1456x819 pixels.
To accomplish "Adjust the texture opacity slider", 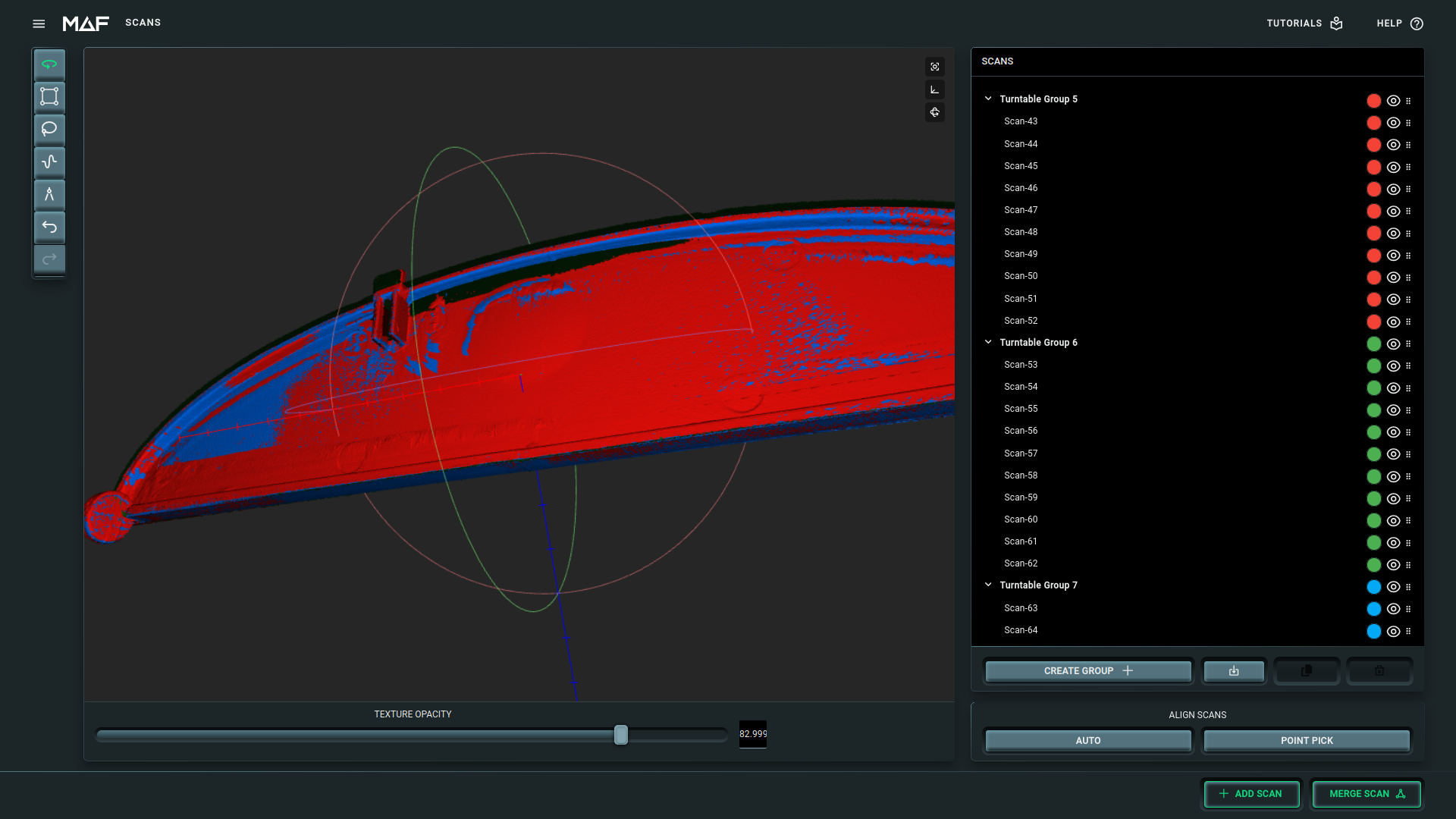I will (x=621, y=735).
